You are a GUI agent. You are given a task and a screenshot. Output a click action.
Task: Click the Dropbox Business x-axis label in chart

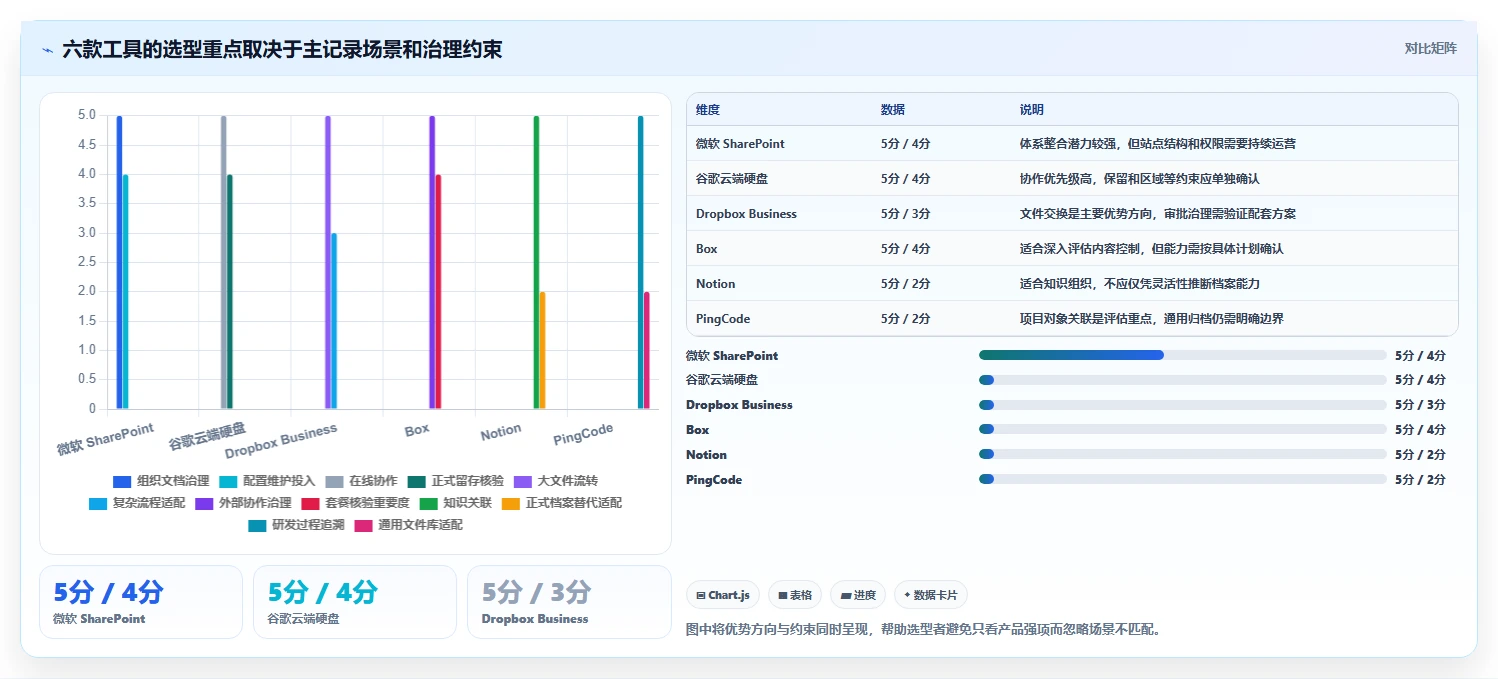point(282,440)
